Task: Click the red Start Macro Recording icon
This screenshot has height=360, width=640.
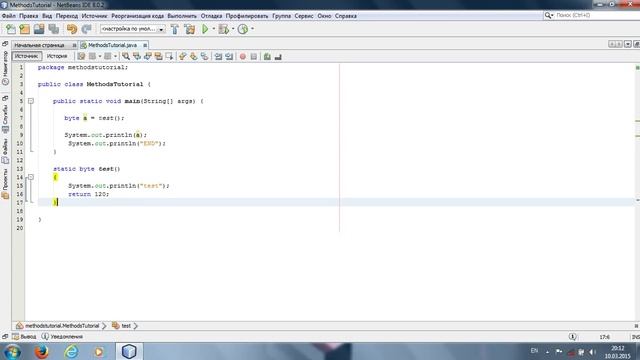Action: pyautogui.click(x=243, y=56)
